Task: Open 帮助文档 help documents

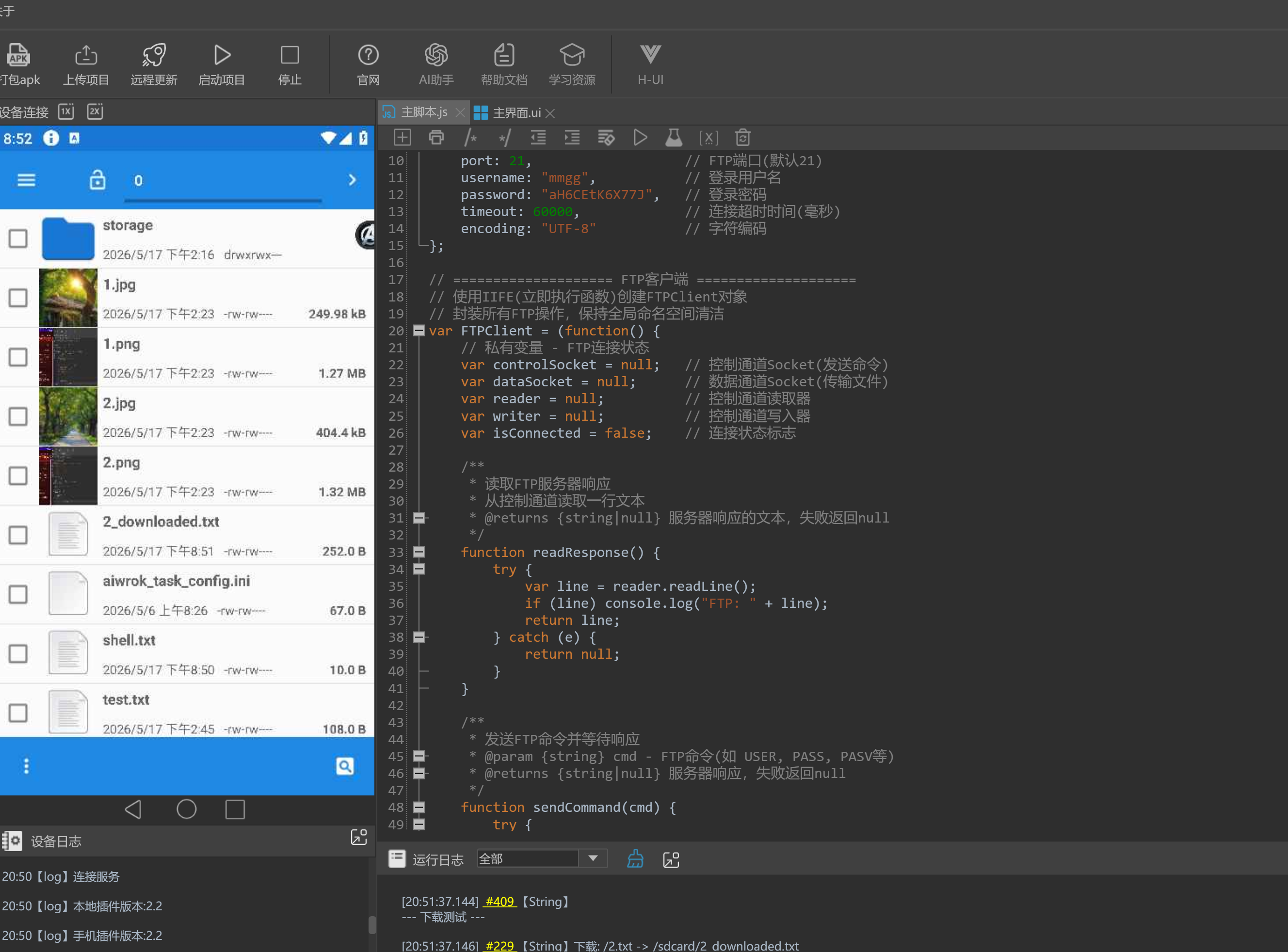Action: click(x=504, y=65)
